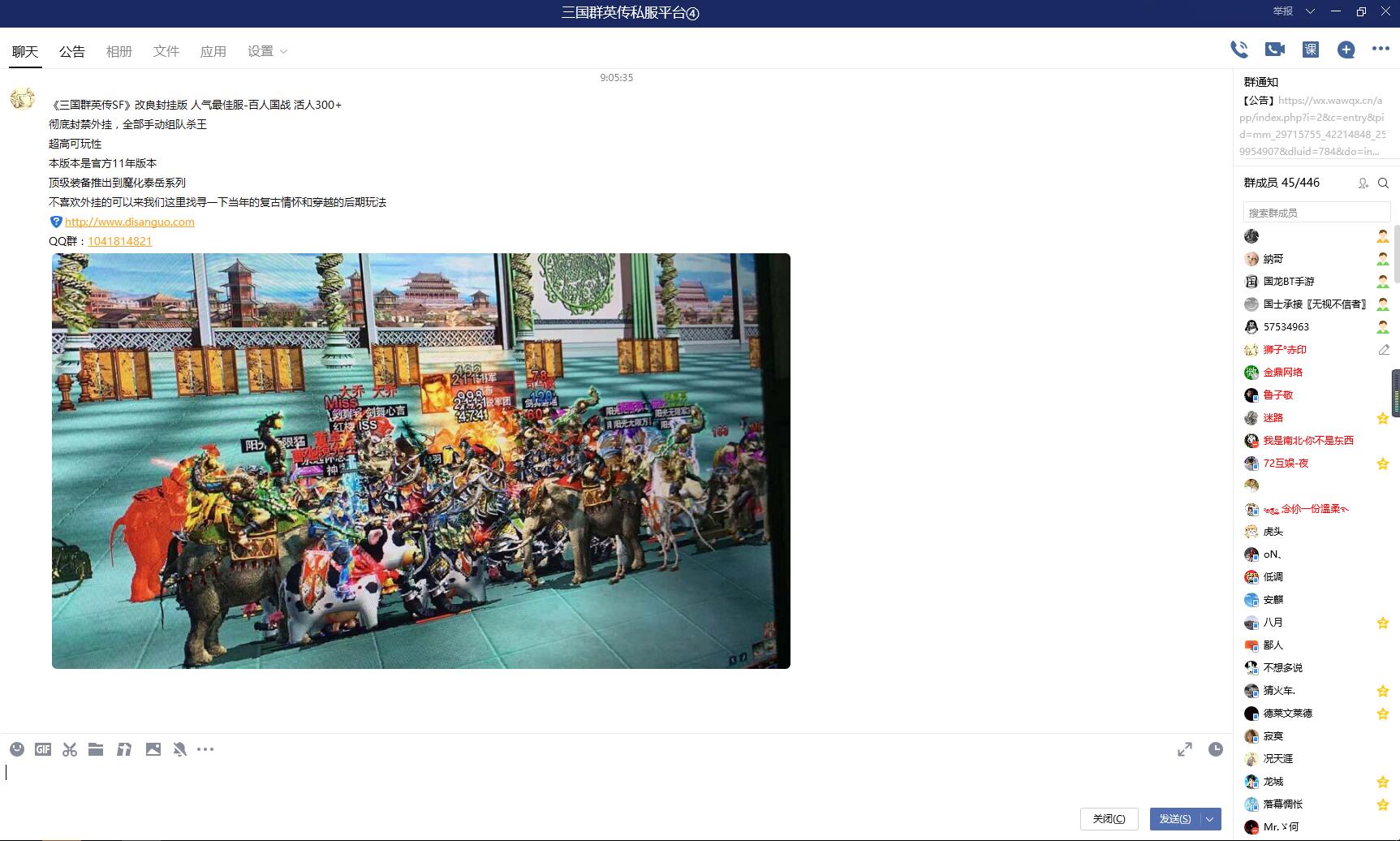The height and width of the screenshot is (841, 1400).
Task: Click the muted bell notification icon
Action: point(180,749)
